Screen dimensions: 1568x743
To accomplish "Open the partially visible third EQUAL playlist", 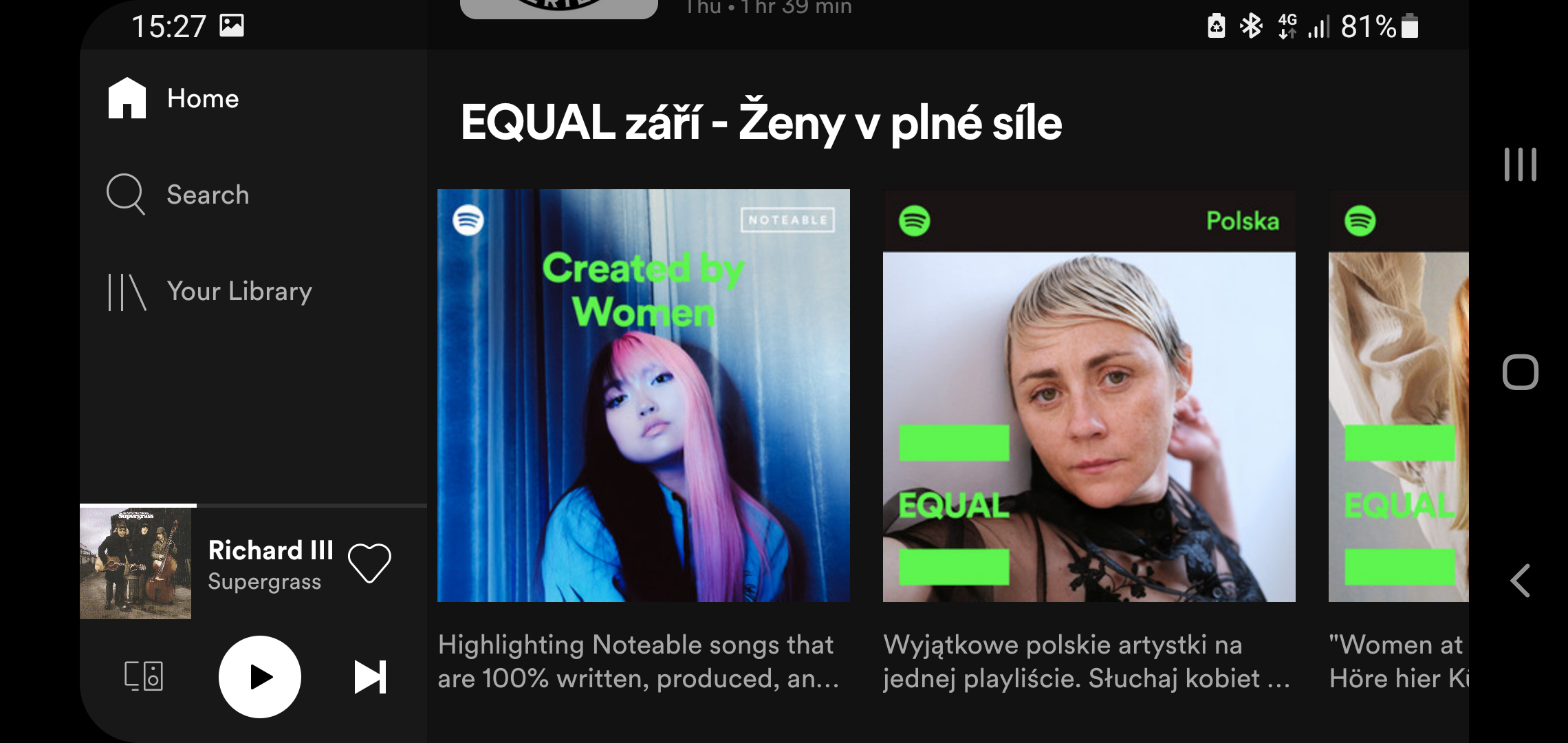I will tap(1399, 396).
